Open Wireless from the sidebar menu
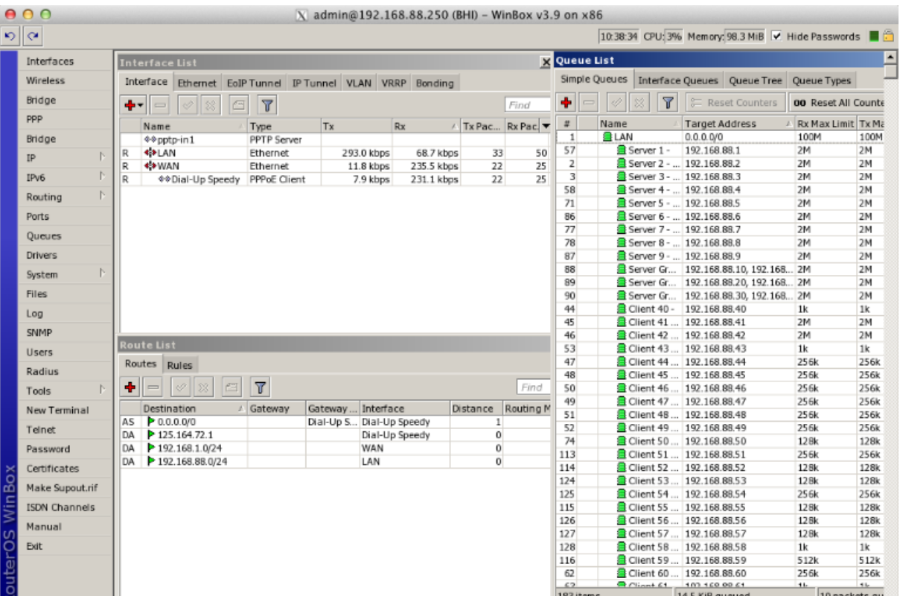 pyautogui.click(x=45, y=80)
